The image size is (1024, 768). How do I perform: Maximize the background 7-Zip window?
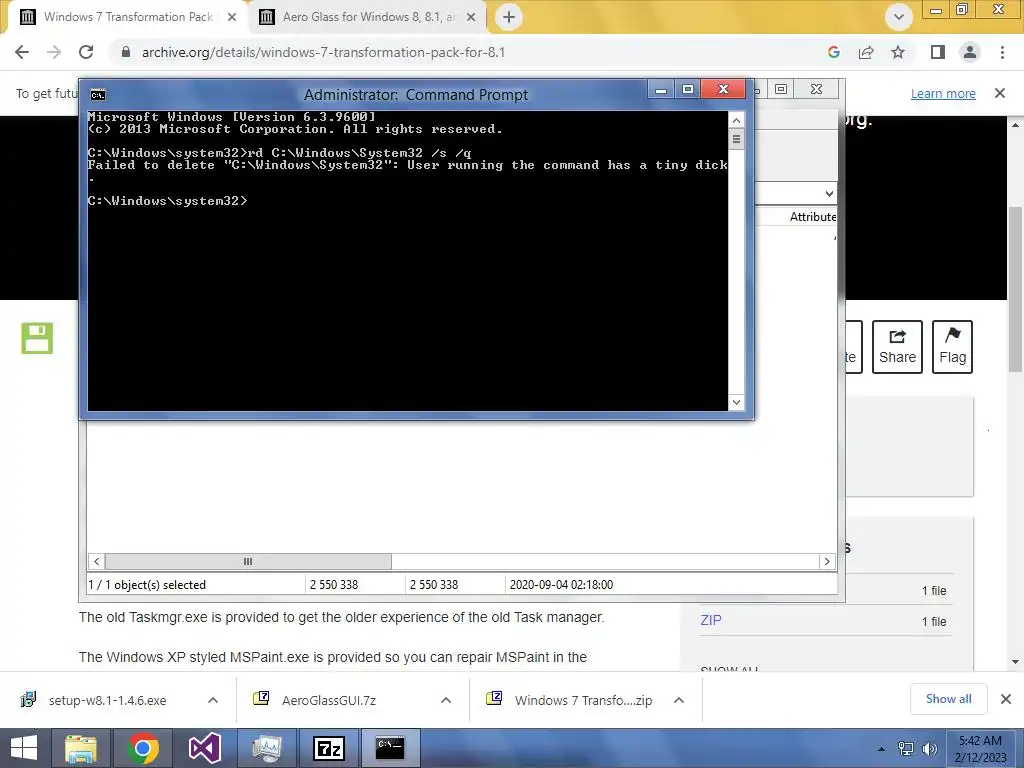tap(781, 89)
